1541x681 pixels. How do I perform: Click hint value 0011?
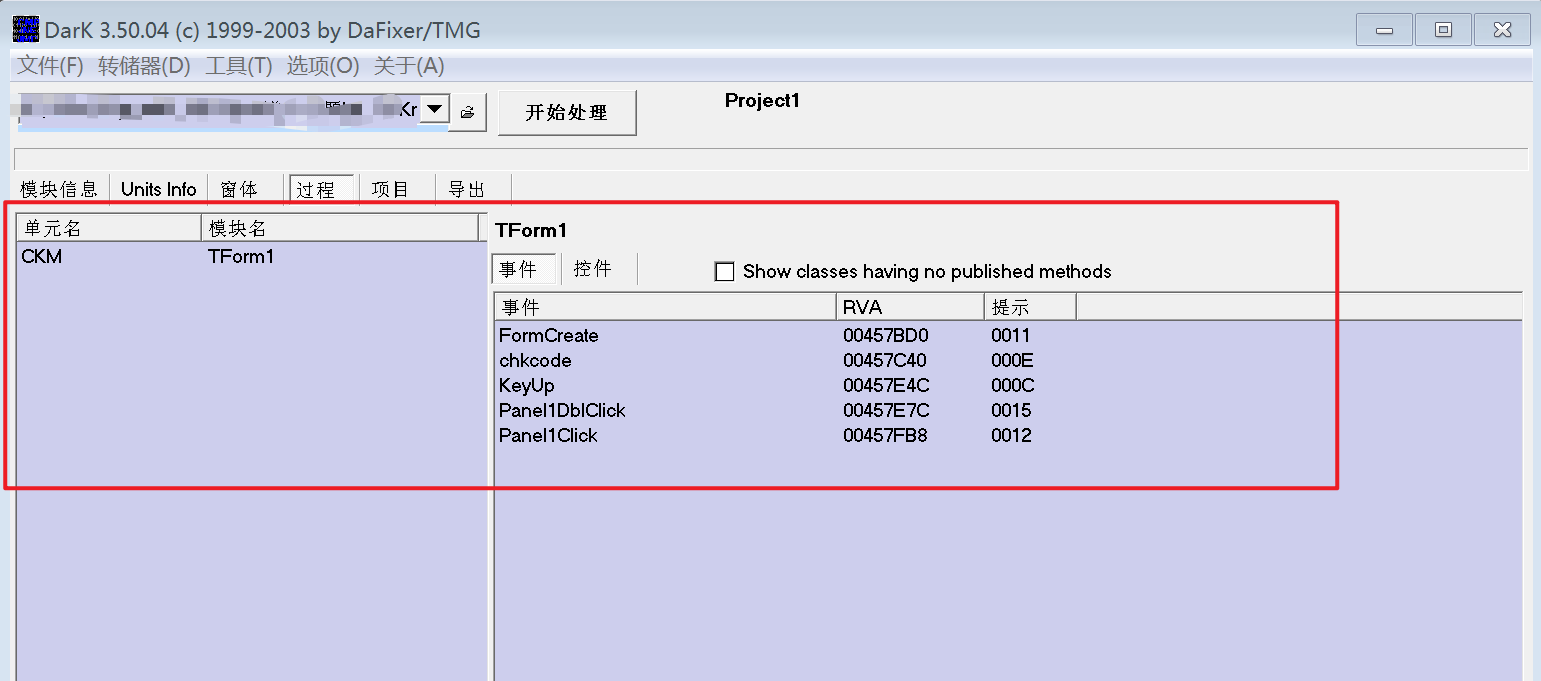[x=1010, y=335]
